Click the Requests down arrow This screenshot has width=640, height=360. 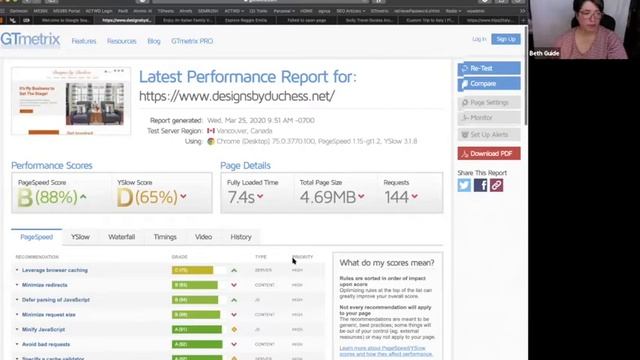pos(414,197)
